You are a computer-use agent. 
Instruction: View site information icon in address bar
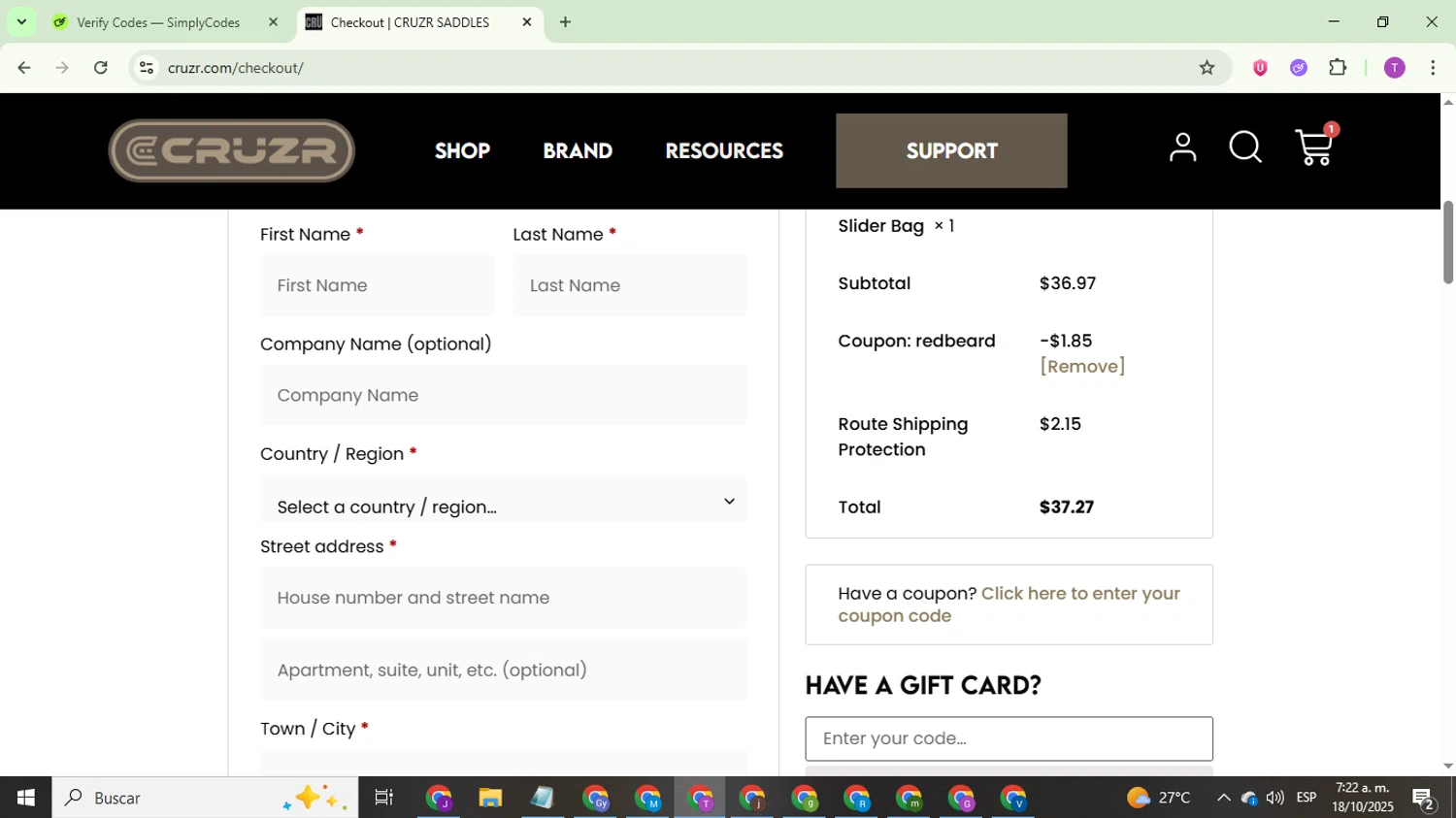[x=147, y=68]
